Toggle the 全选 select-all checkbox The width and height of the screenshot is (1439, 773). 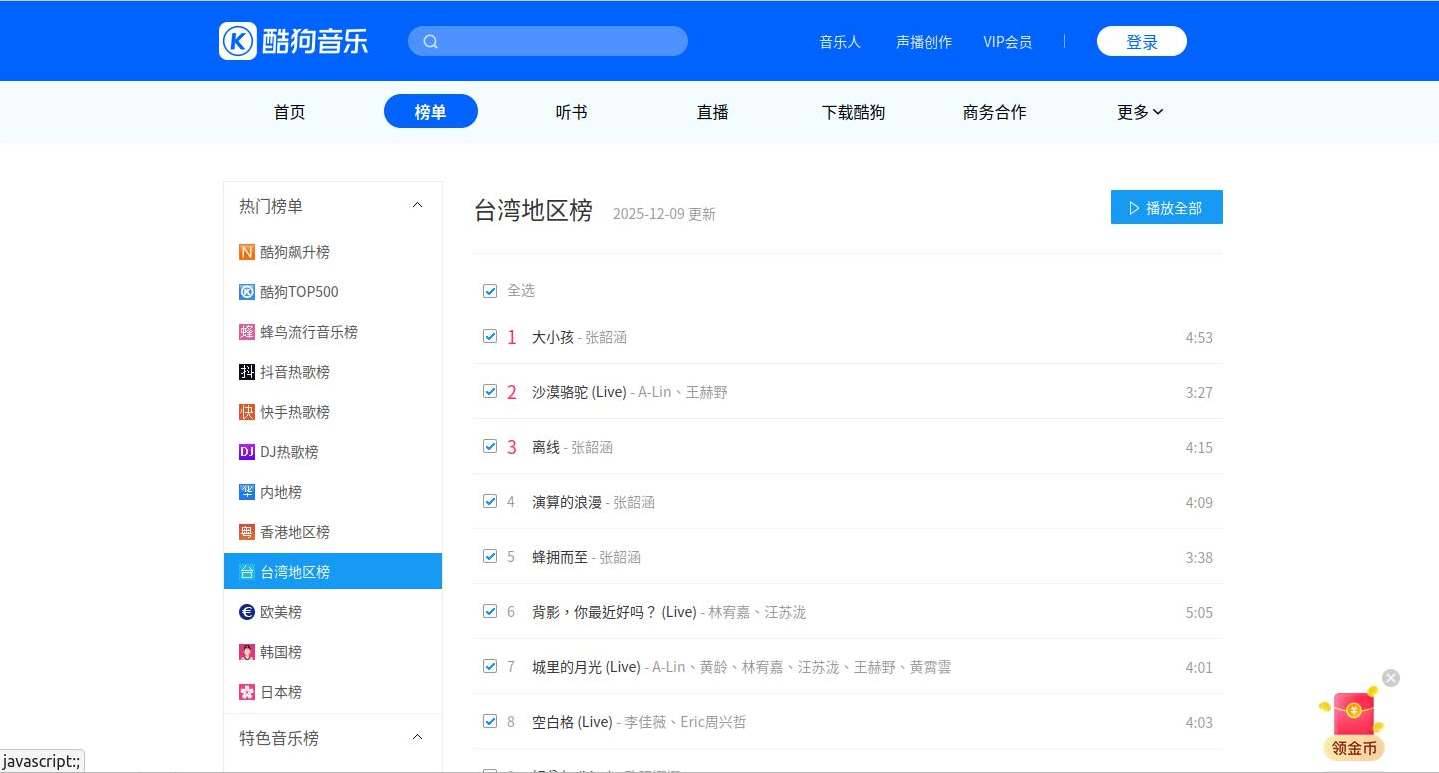(490, 291)
